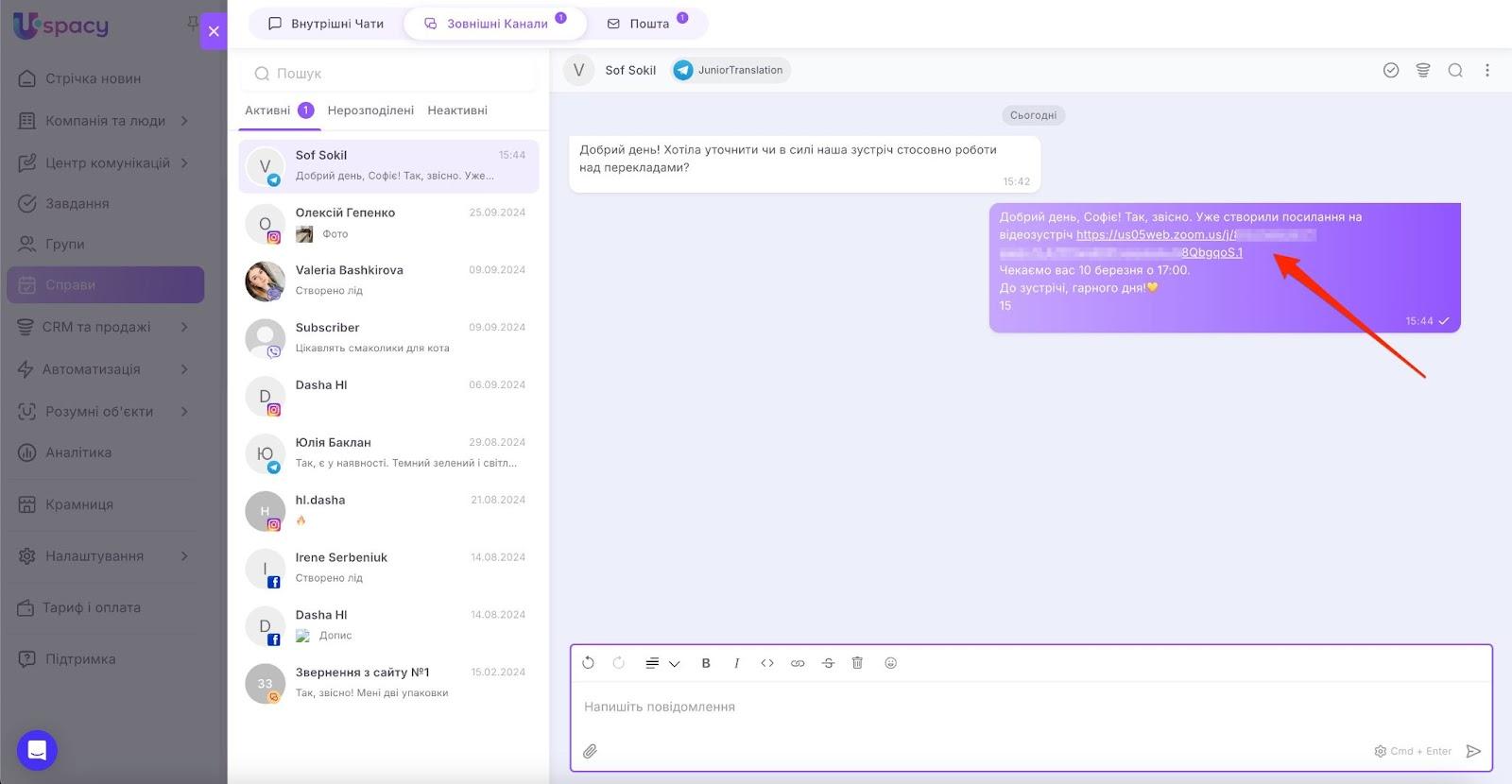Open Irene Serbeniuk conversation
This screenshot has width=1512, height=784.
[x=388, y=570]
